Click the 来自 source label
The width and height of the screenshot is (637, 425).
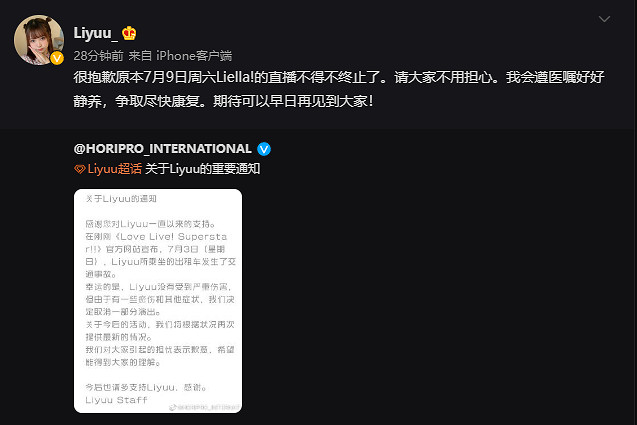(140, 56)
